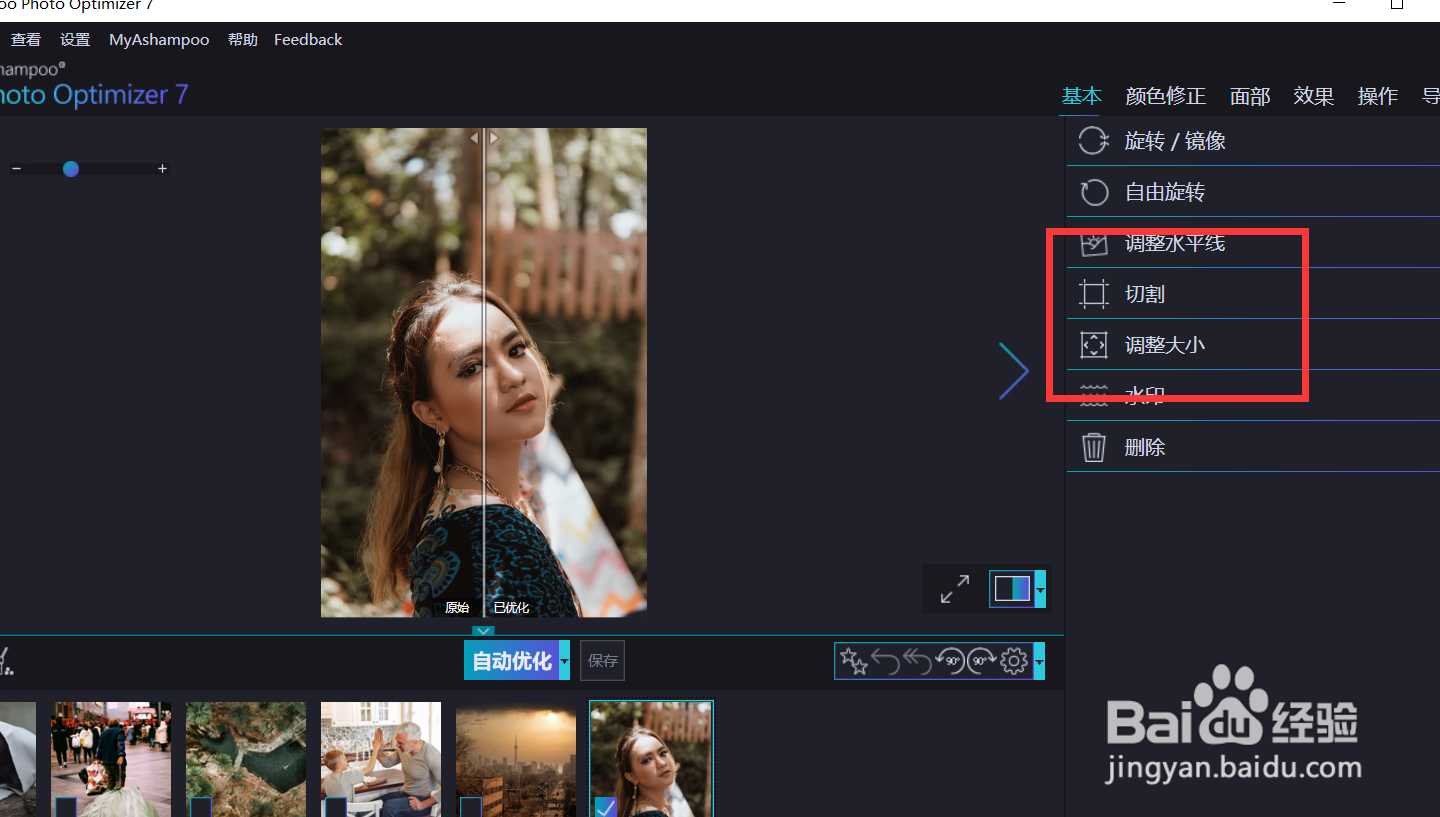Open the Feedback menu
The image size is (1440, 817).
pos(308,40)
